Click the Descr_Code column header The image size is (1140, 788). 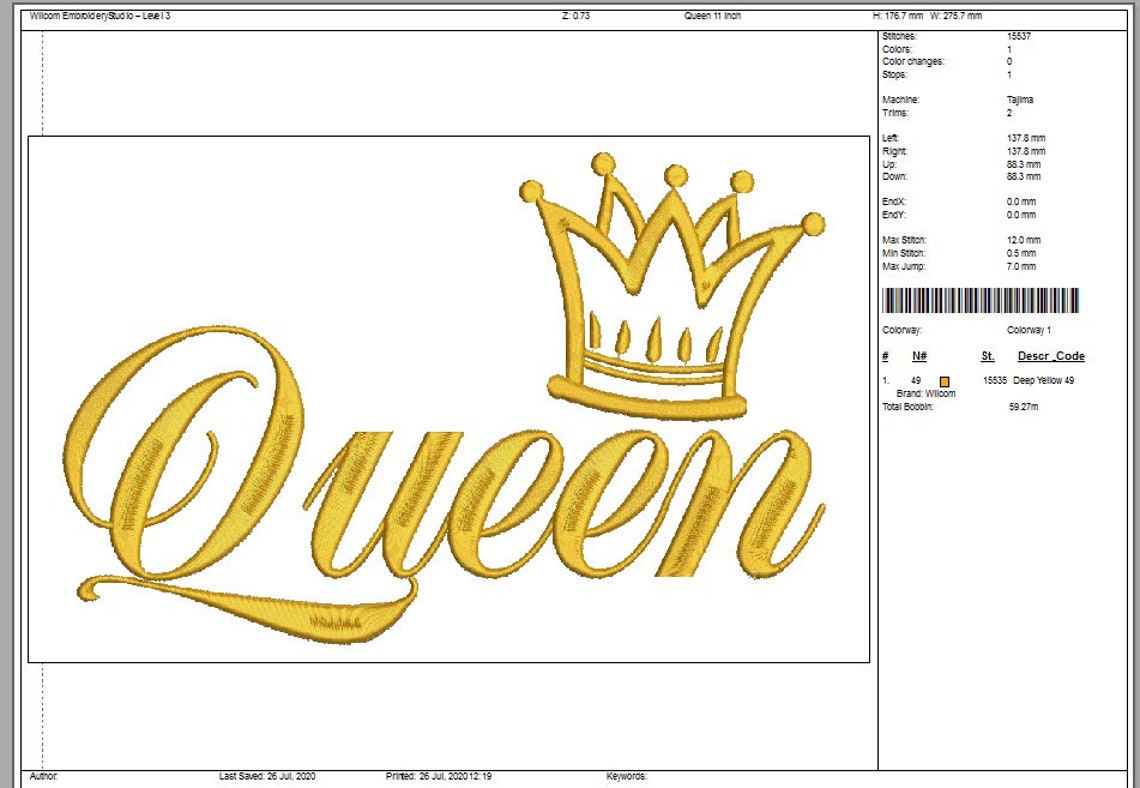pyautogui.click(x=1050, y=356)
